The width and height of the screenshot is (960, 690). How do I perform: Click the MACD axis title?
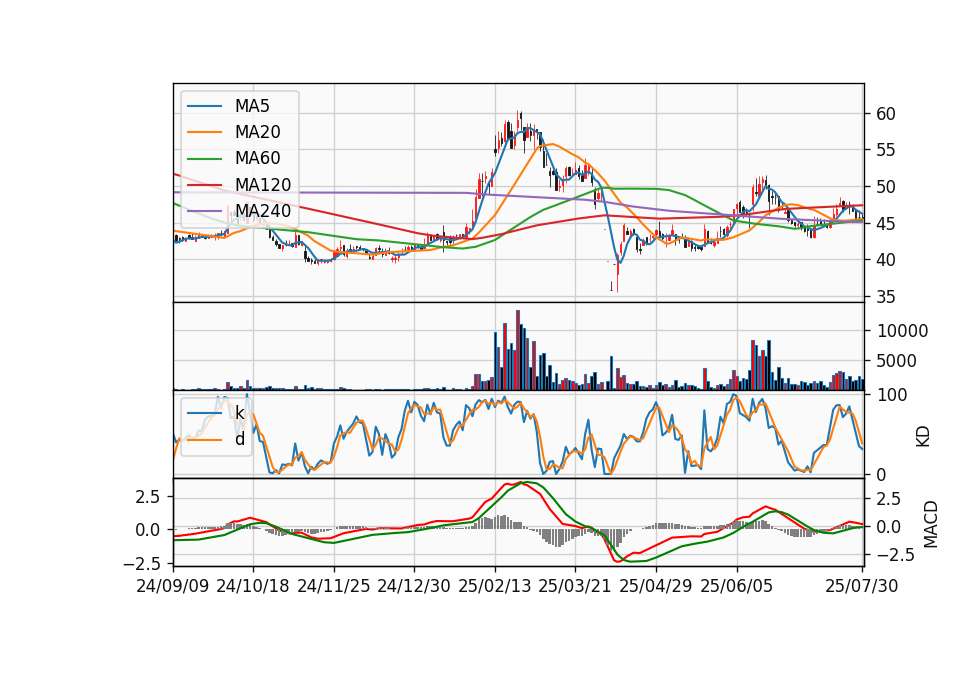(x=931, y=524)
